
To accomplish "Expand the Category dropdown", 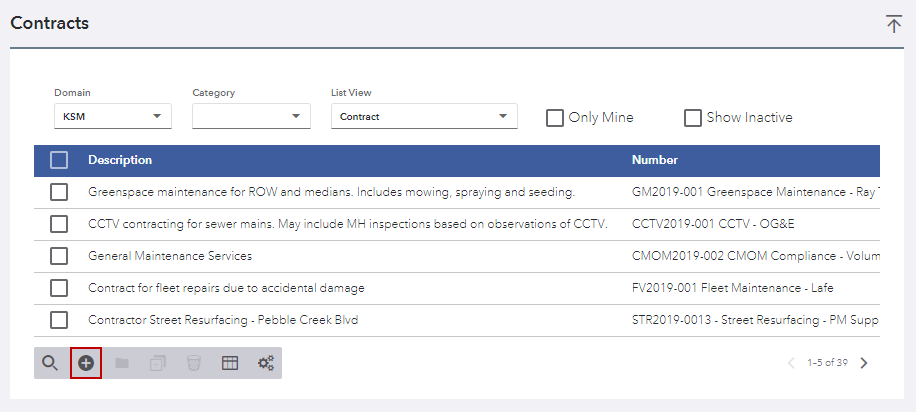I will pyautogui.click(x=251, y=117).
